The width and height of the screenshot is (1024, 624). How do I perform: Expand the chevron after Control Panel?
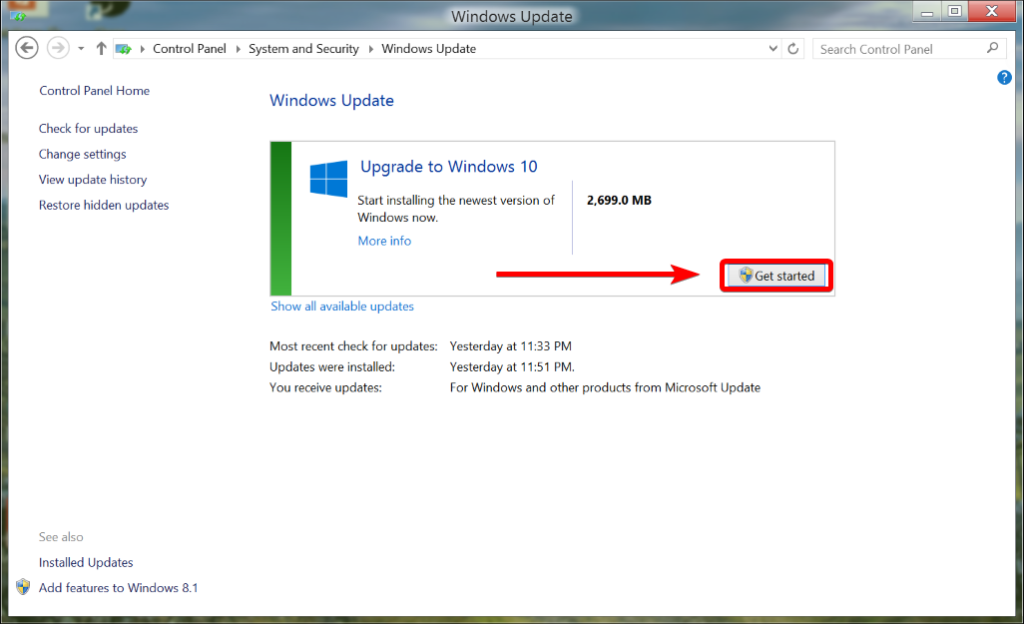coord(238,49)
